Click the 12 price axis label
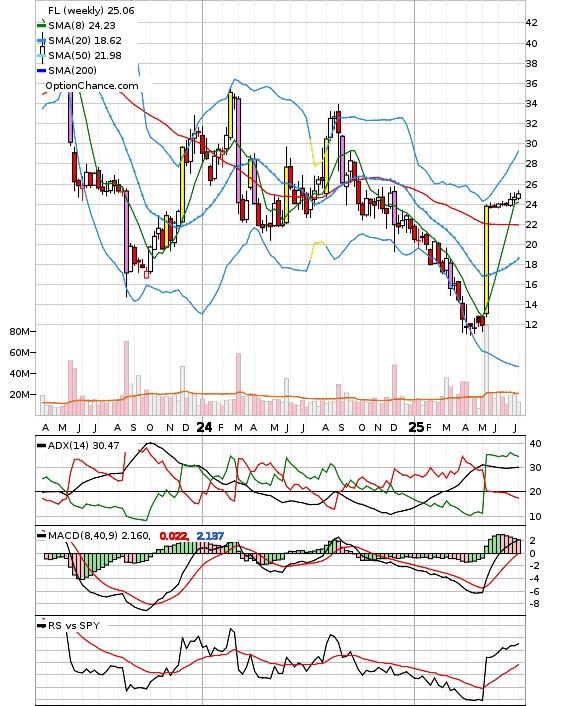The height and width of the screenshot is (706, 566). click(x=531, y=325)
